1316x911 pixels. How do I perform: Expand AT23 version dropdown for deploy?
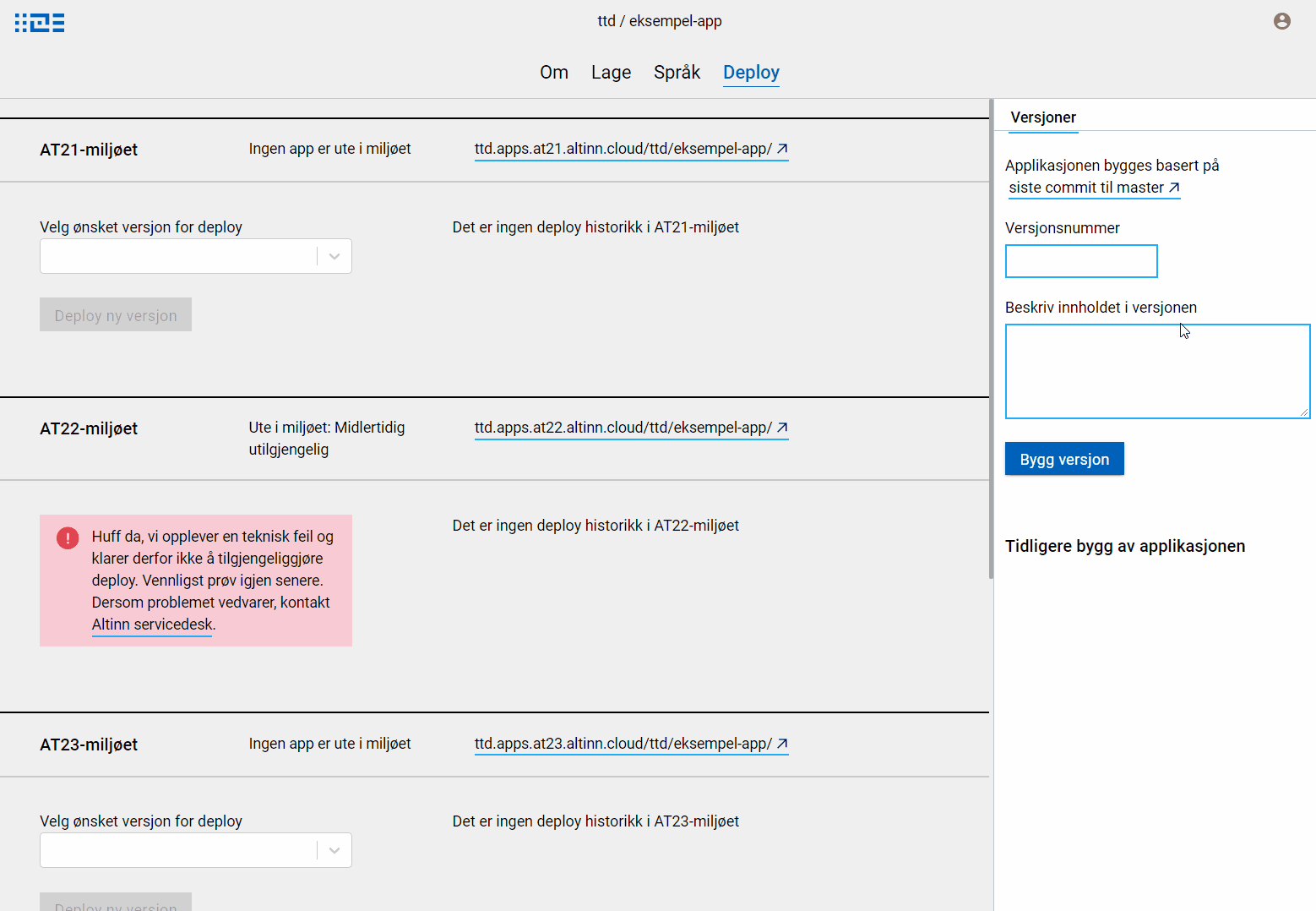coord(334,851)
